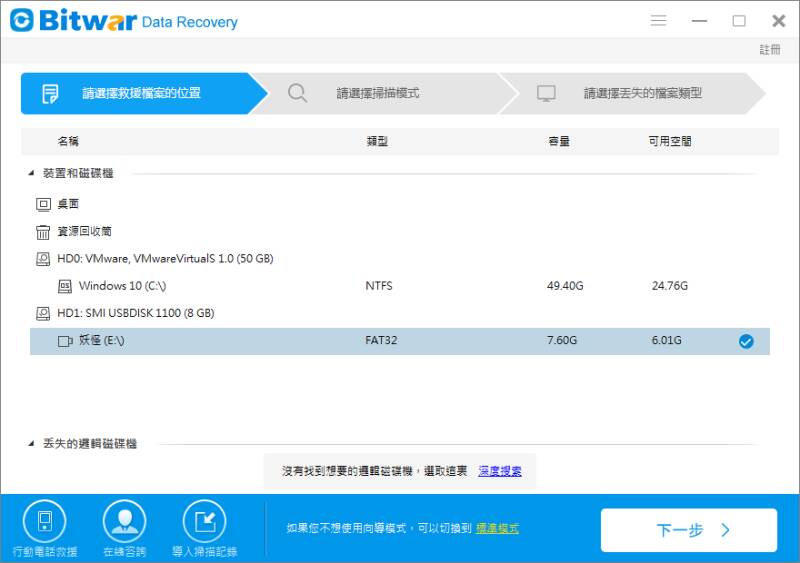Select HD1: SMI USBDISK 1100 disk
The height and width of the screenshot is (563, 800).
pyautogui.click(x=136, y=313)
